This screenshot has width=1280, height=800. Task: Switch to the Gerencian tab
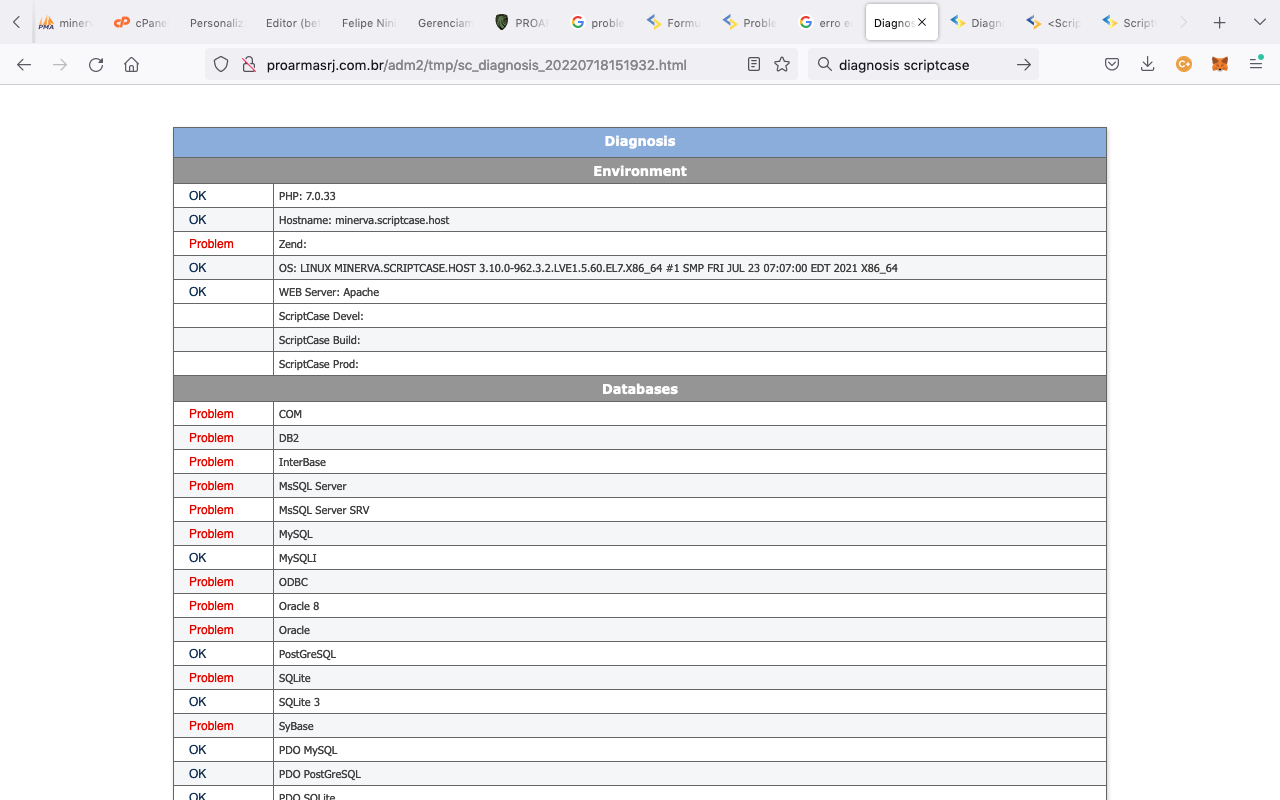tap(444, 22)
